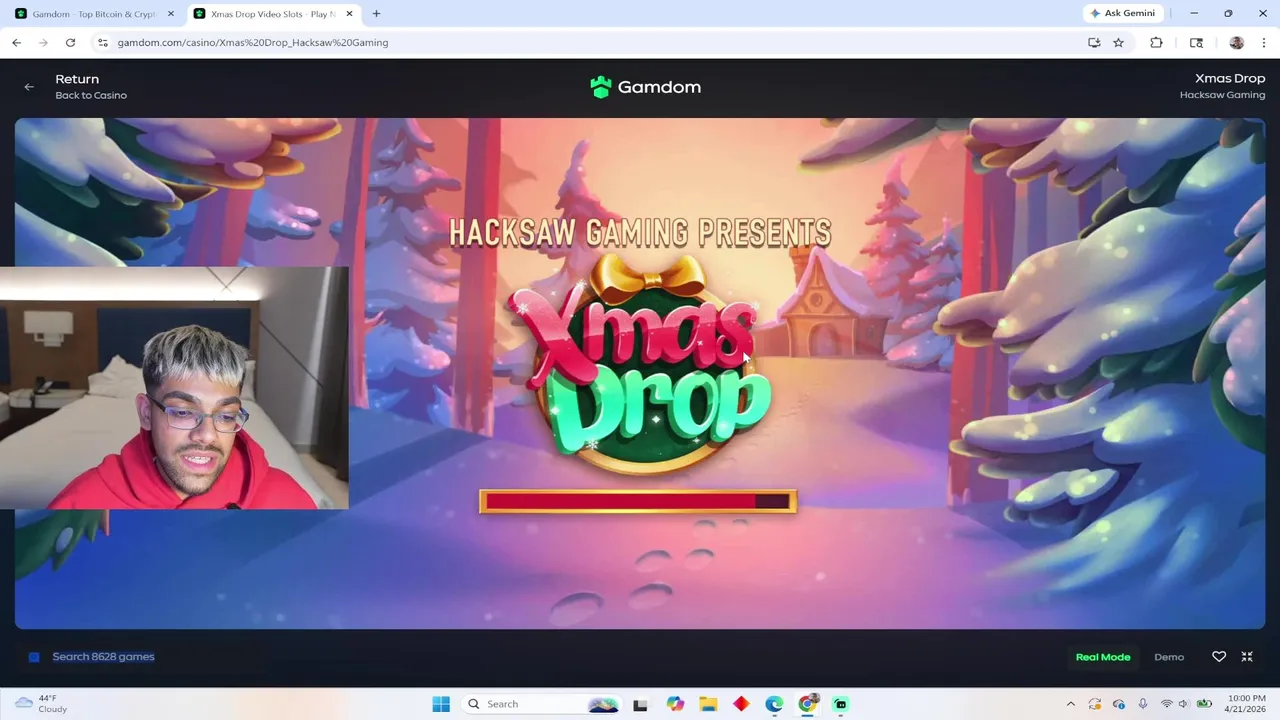Open Google Chrome taskbar icon

tap(807, 704)
